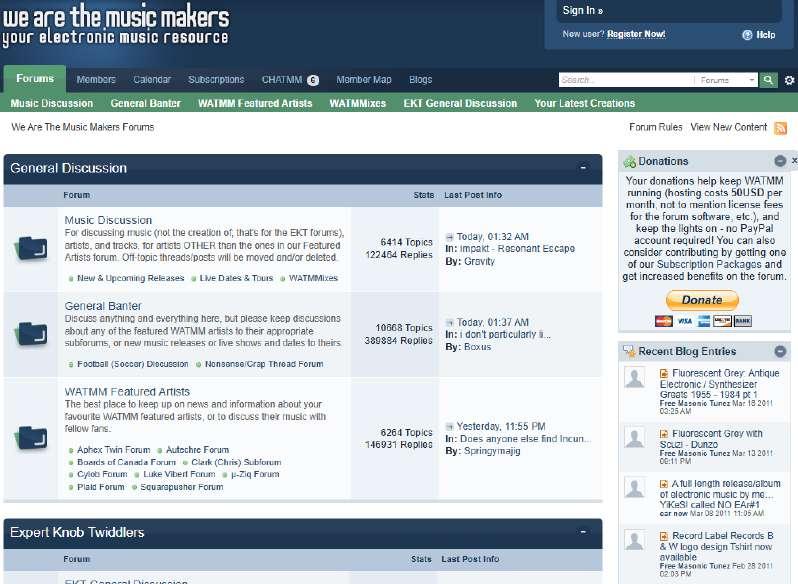Focus the Search input field
The height and width of the screenshot is (584, 798).
click(x=626, y=80)
